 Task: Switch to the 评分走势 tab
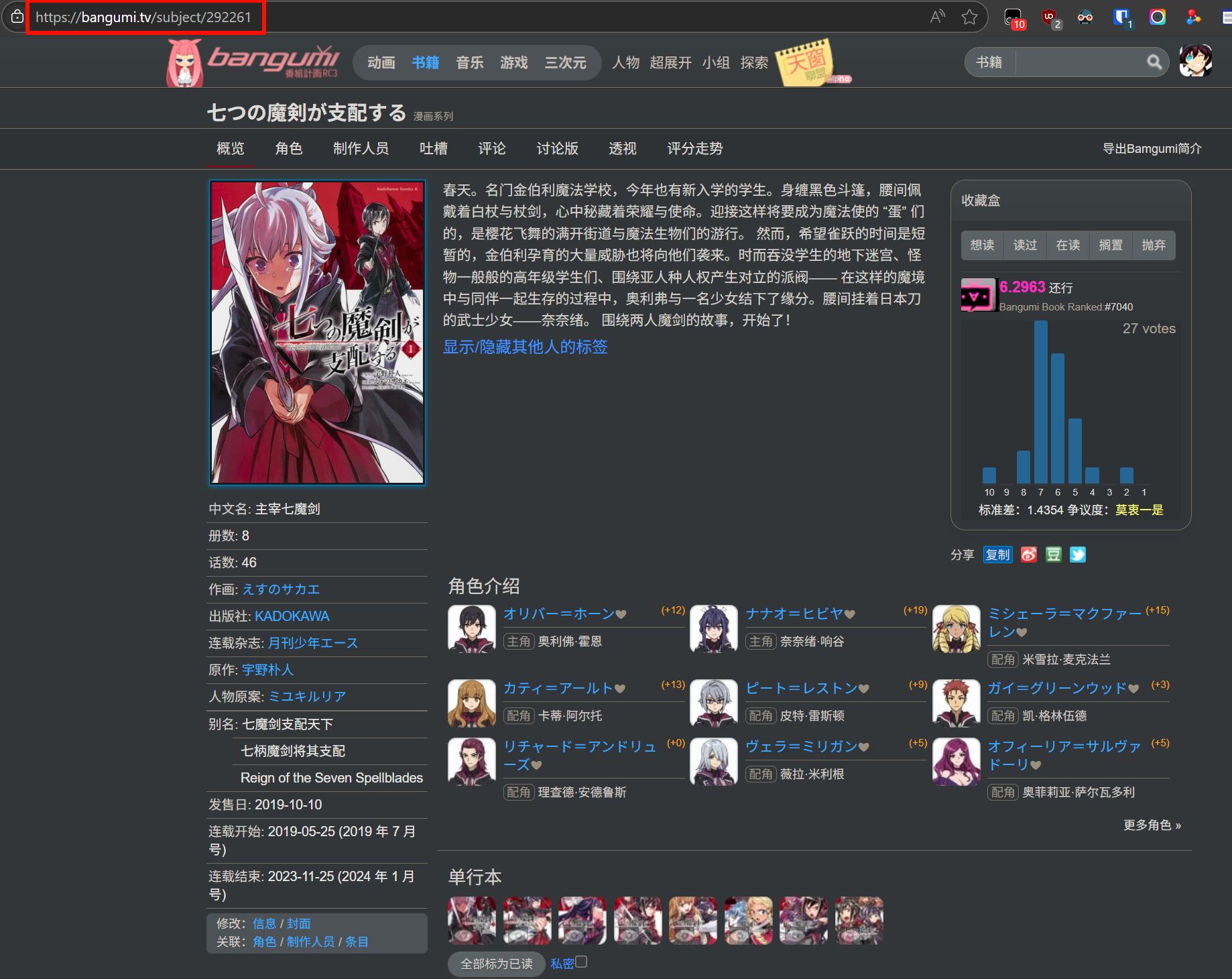click(695, 148)
